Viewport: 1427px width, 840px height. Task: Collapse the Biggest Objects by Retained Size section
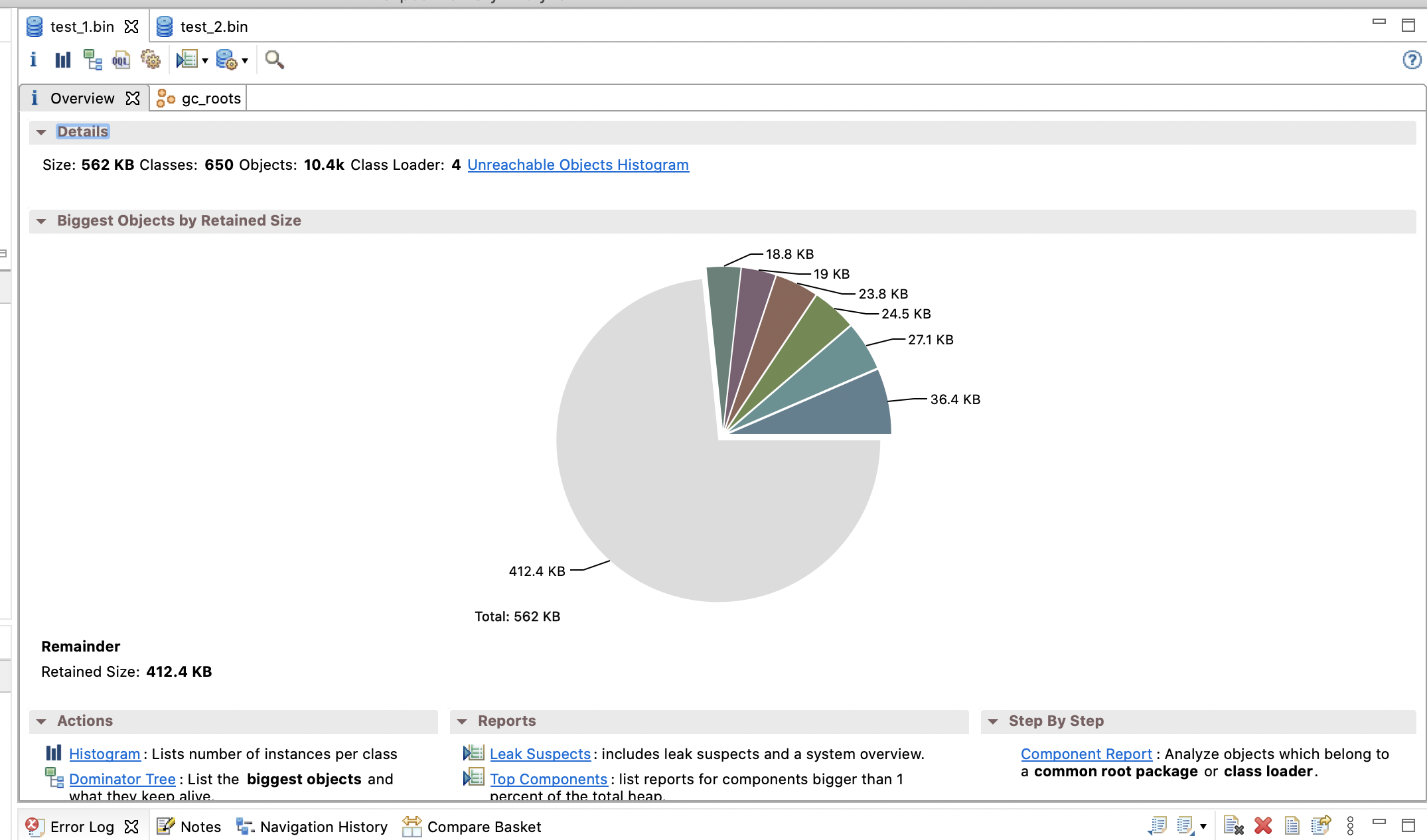pos(41,221)
